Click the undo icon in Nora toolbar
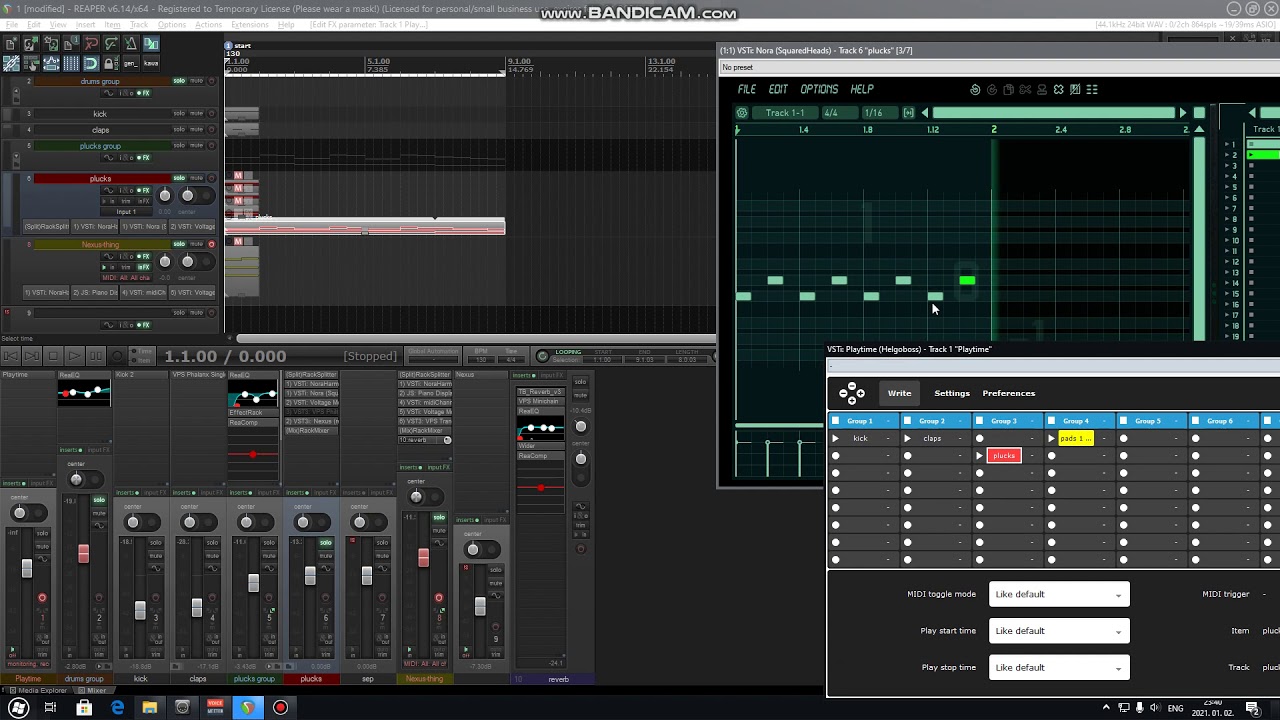Image resolution: width=1280 pixels, height=720 pixels. 975,90
